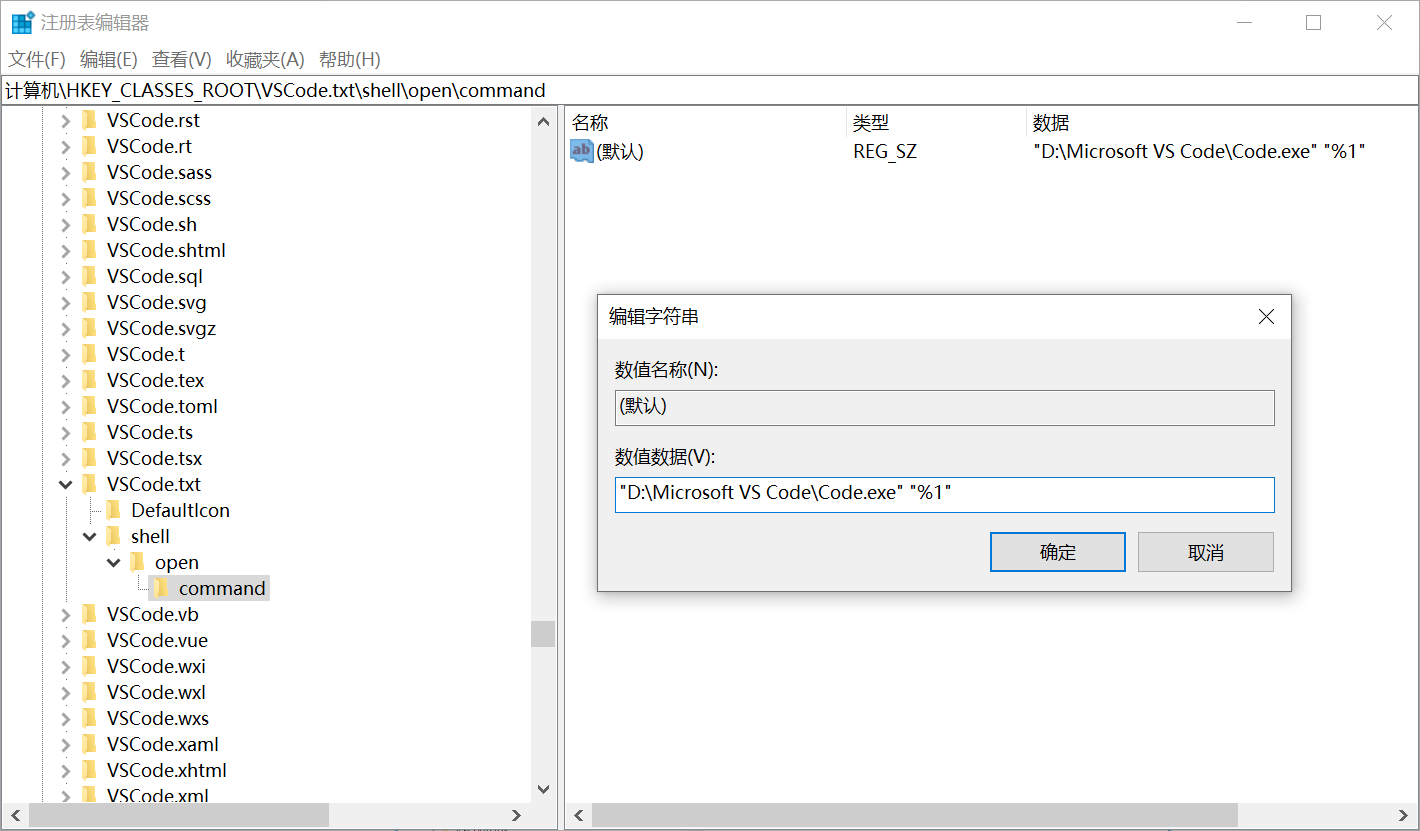The width and height of the screenshot is (1420, 831).
Task: Collapse the VSCode.txt tree node
Action: point(66,484)
